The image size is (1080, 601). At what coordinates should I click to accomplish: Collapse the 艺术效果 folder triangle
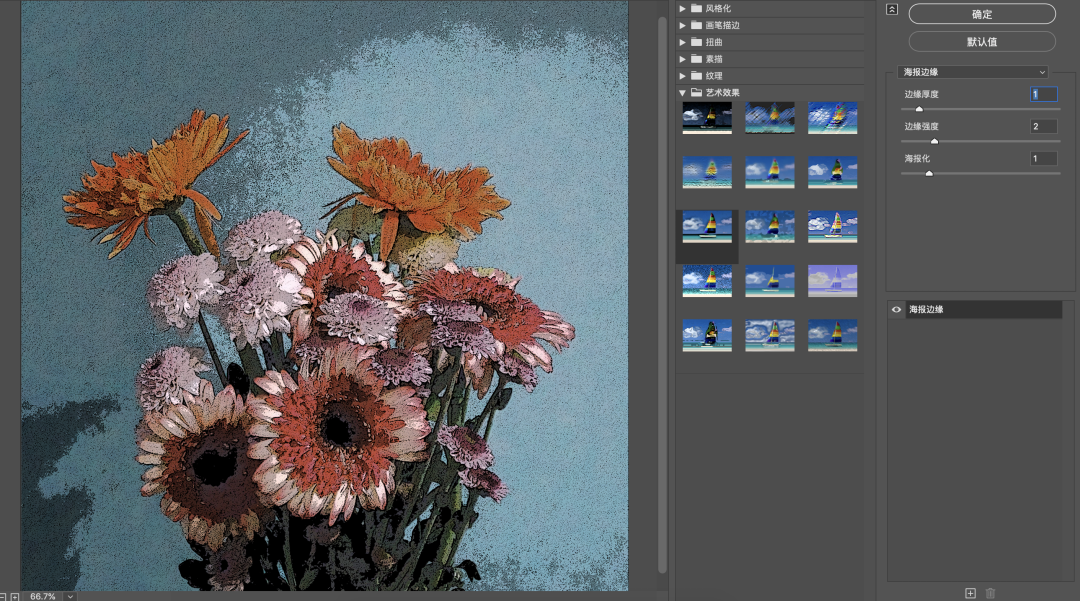point(682,93)
